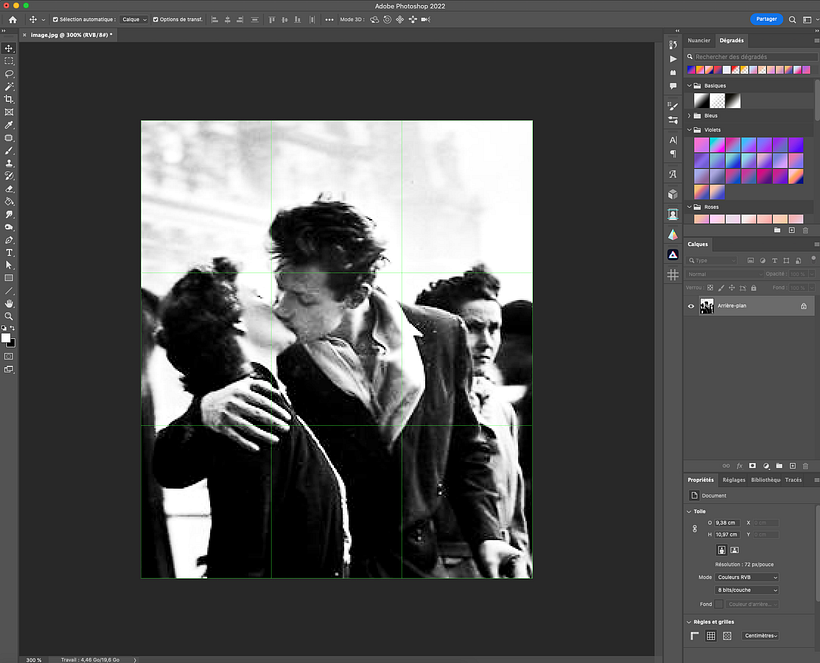820x663 pixels.
Task: Click the foreground color swatch
Action: pos(7,338)
